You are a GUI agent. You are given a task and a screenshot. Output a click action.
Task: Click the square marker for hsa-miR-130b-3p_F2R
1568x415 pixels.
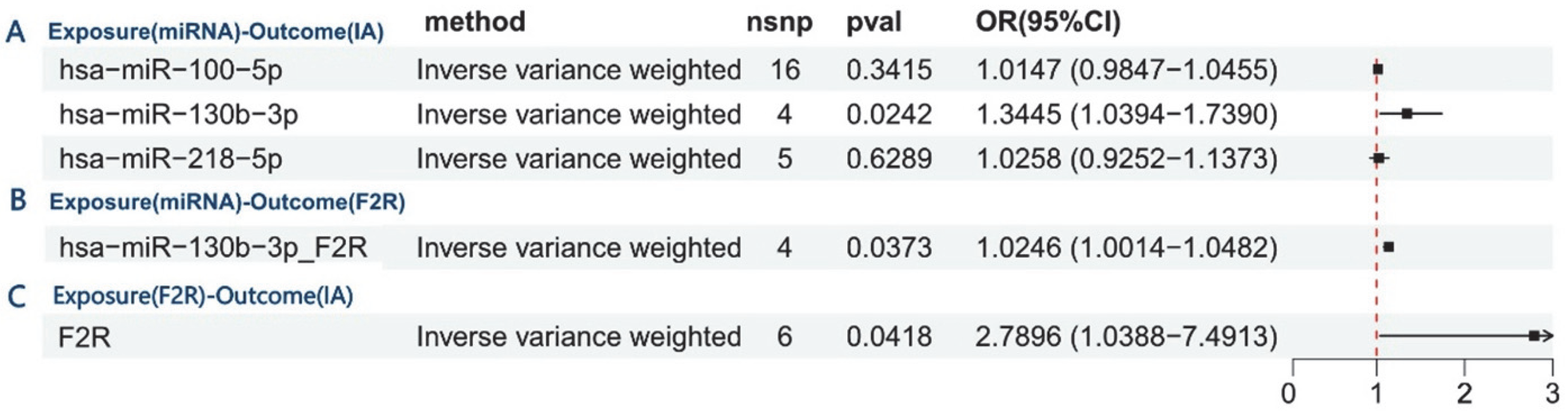pos(1388,247)
